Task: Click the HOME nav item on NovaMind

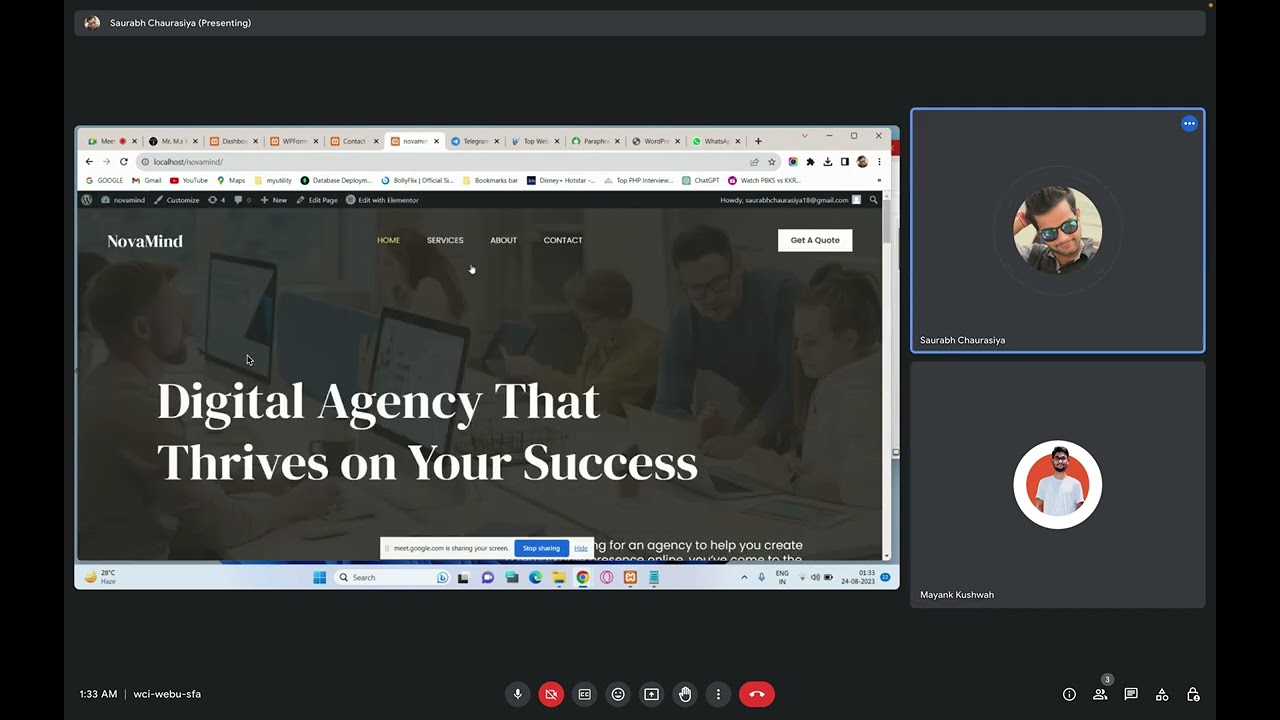Action: coord(388,240)
